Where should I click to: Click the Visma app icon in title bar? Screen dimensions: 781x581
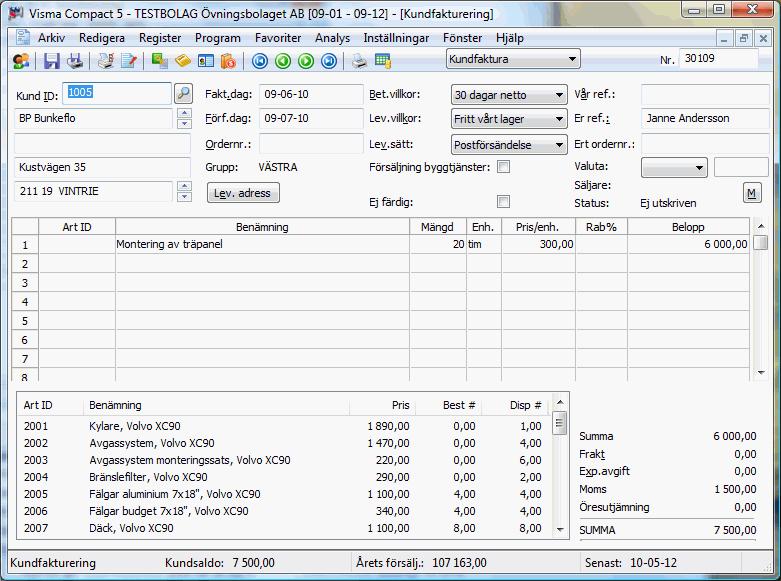point(16,13)
